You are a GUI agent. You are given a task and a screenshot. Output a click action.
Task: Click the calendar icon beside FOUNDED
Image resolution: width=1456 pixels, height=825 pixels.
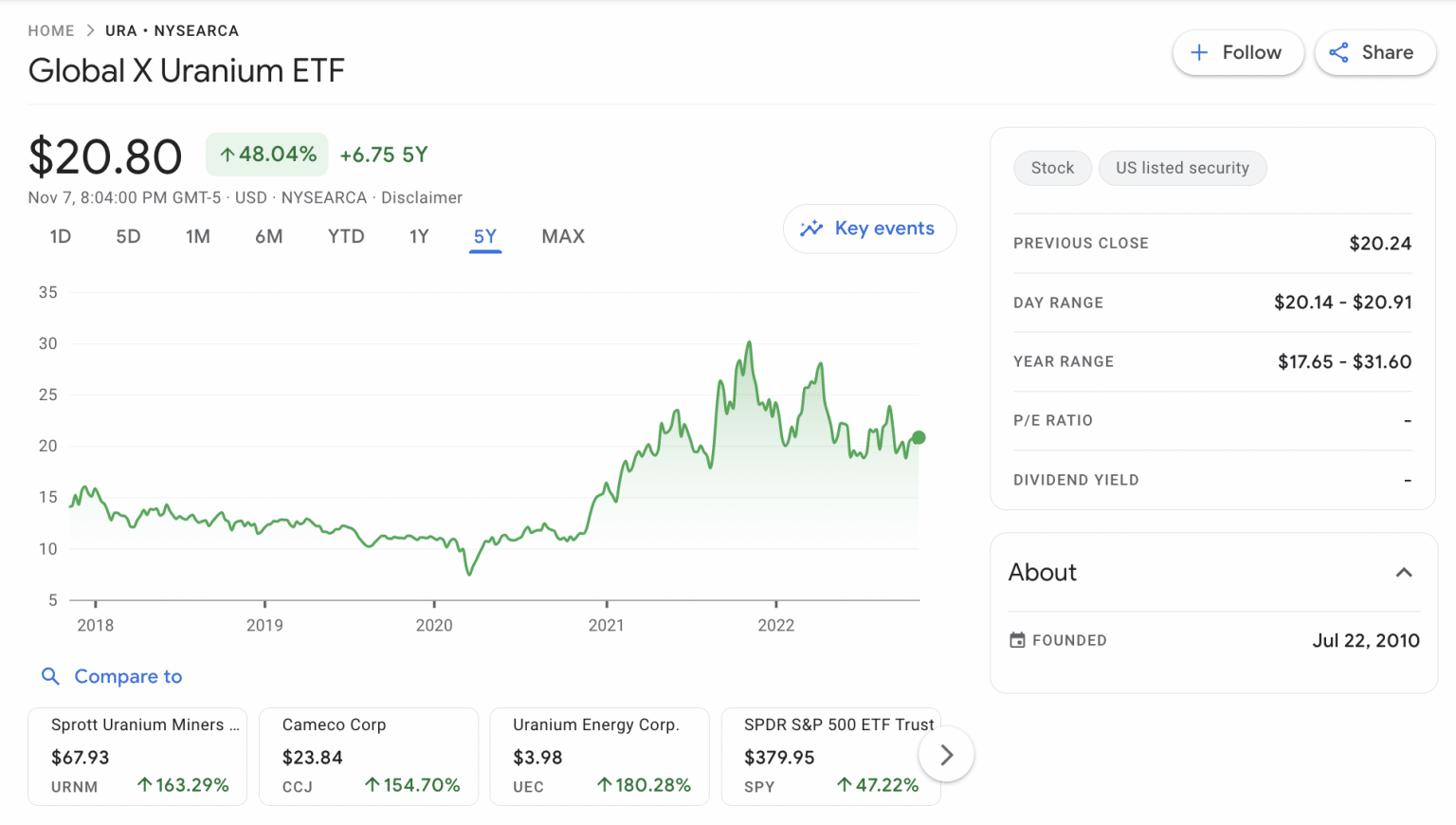click(1015, 640)
